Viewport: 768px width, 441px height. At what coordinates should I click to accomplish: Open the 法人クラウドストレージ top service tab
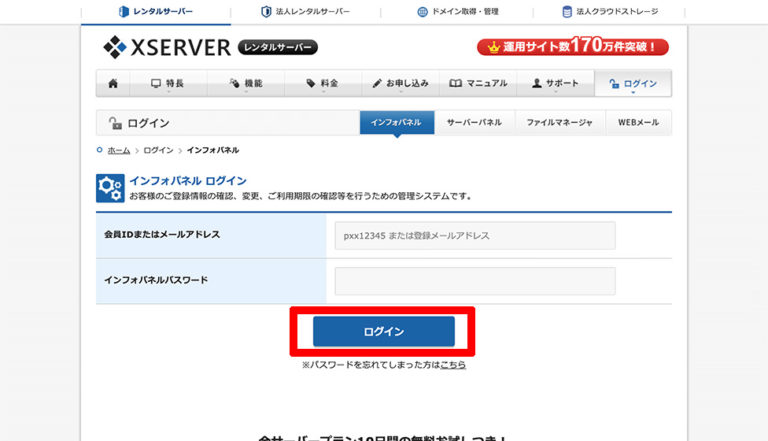click(610, 11)
